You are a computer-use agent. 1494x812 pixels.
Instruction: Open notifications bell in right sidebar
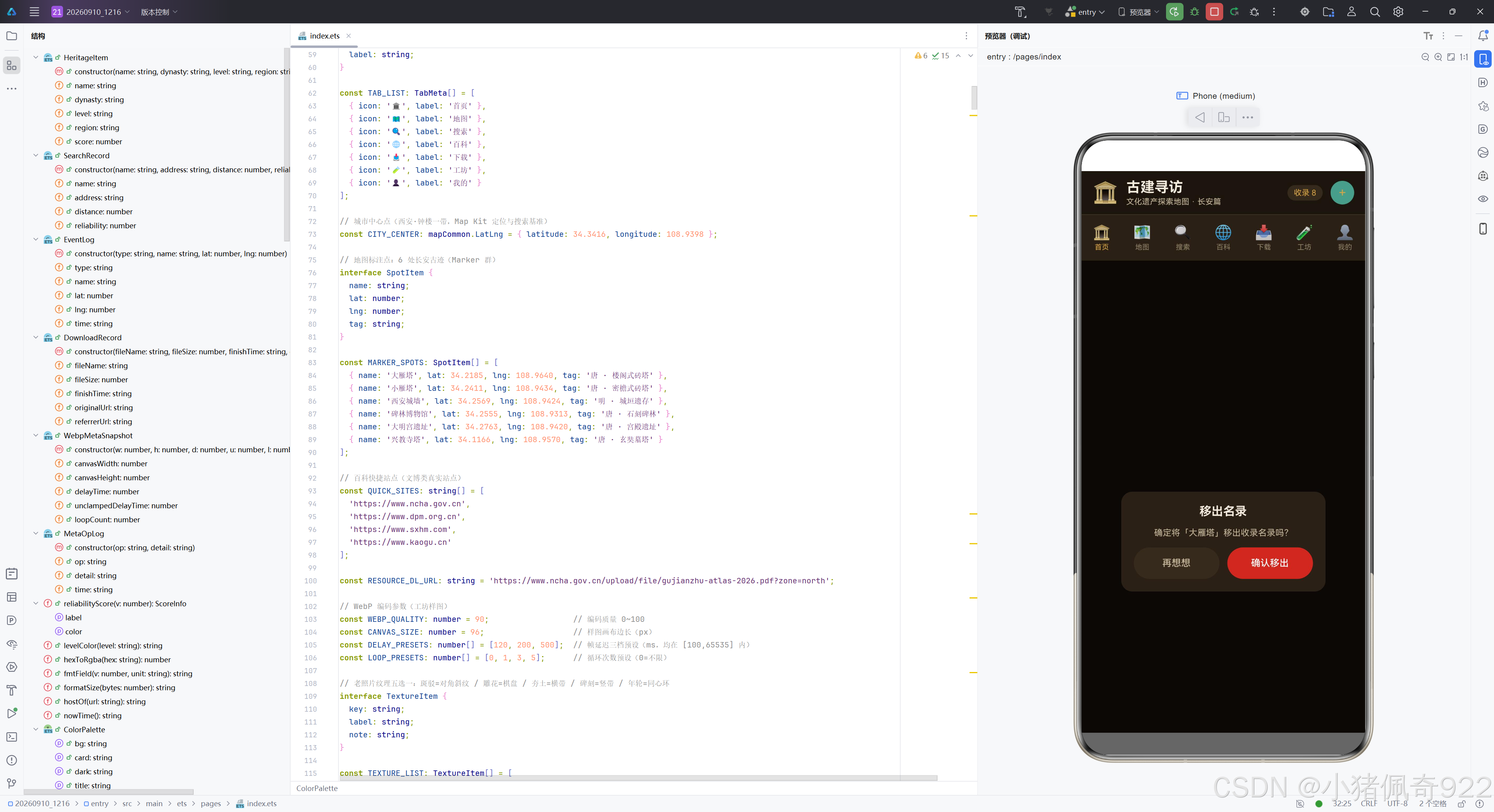click(1483, 36)
